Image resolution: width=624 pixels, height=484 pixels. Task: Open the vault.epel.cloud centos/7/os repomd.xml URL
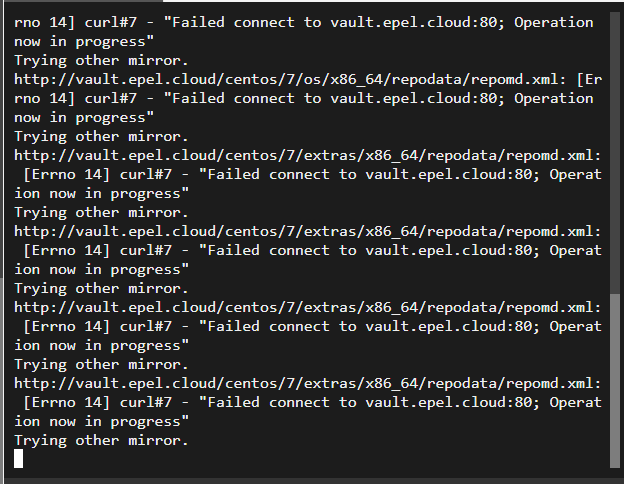(290, 80)
